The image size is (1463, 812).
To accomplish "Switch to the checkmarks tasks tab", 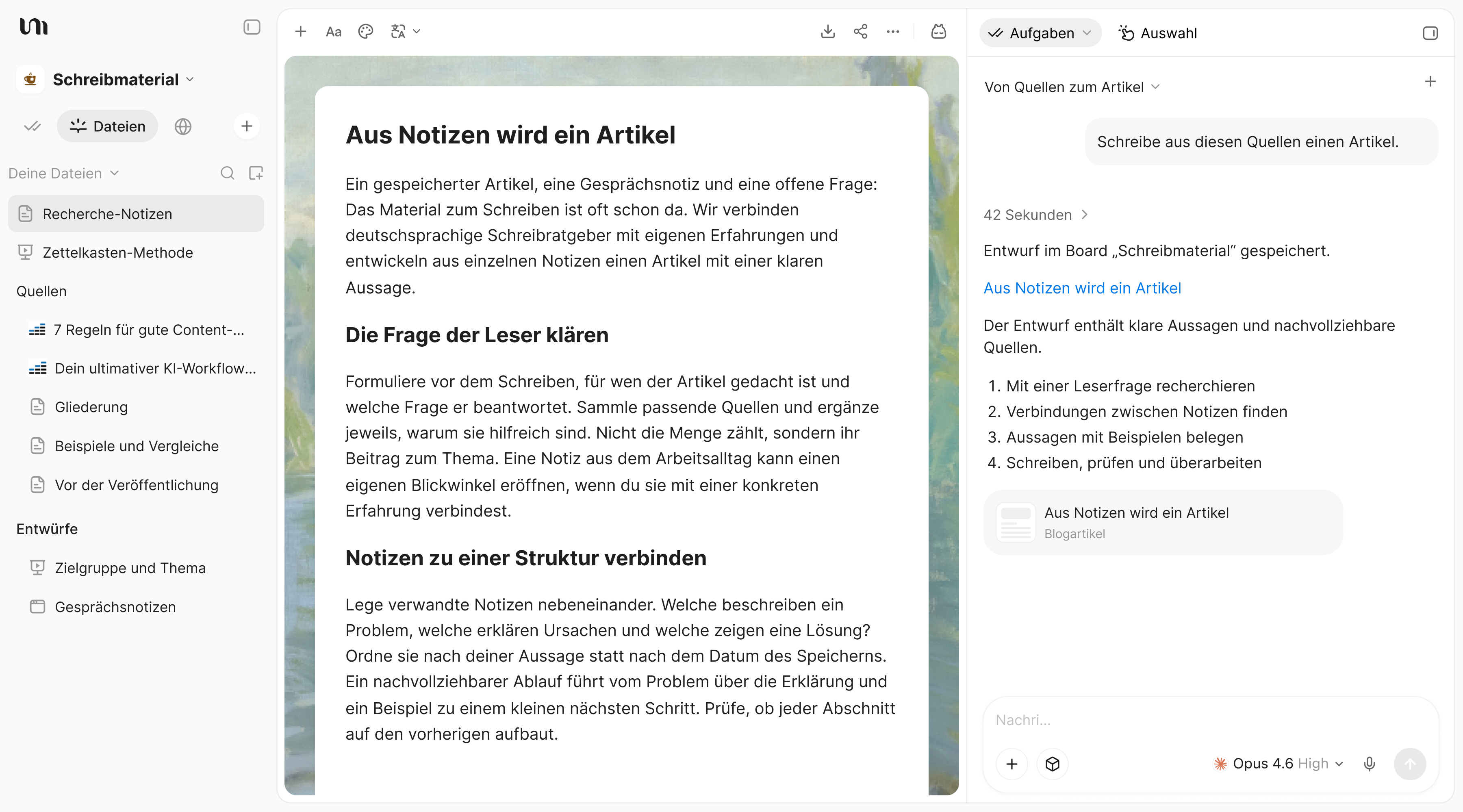I will coord(33,126).
